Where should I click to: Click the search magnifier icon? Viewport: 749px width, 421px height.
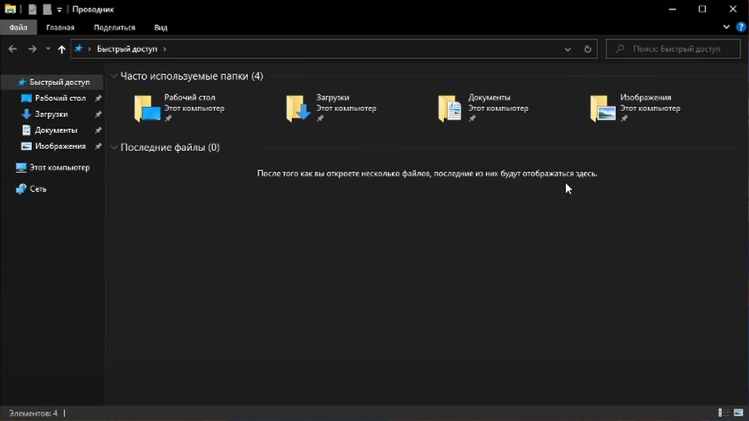click(620, 49)
